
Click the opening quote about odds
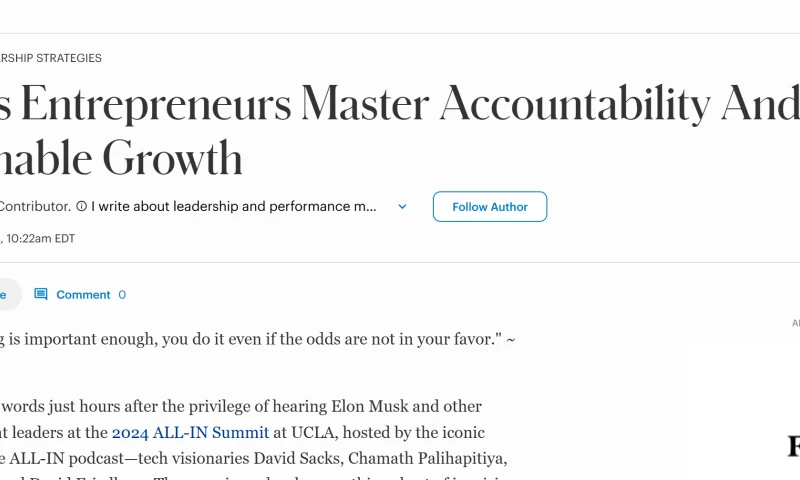[250, 339]
